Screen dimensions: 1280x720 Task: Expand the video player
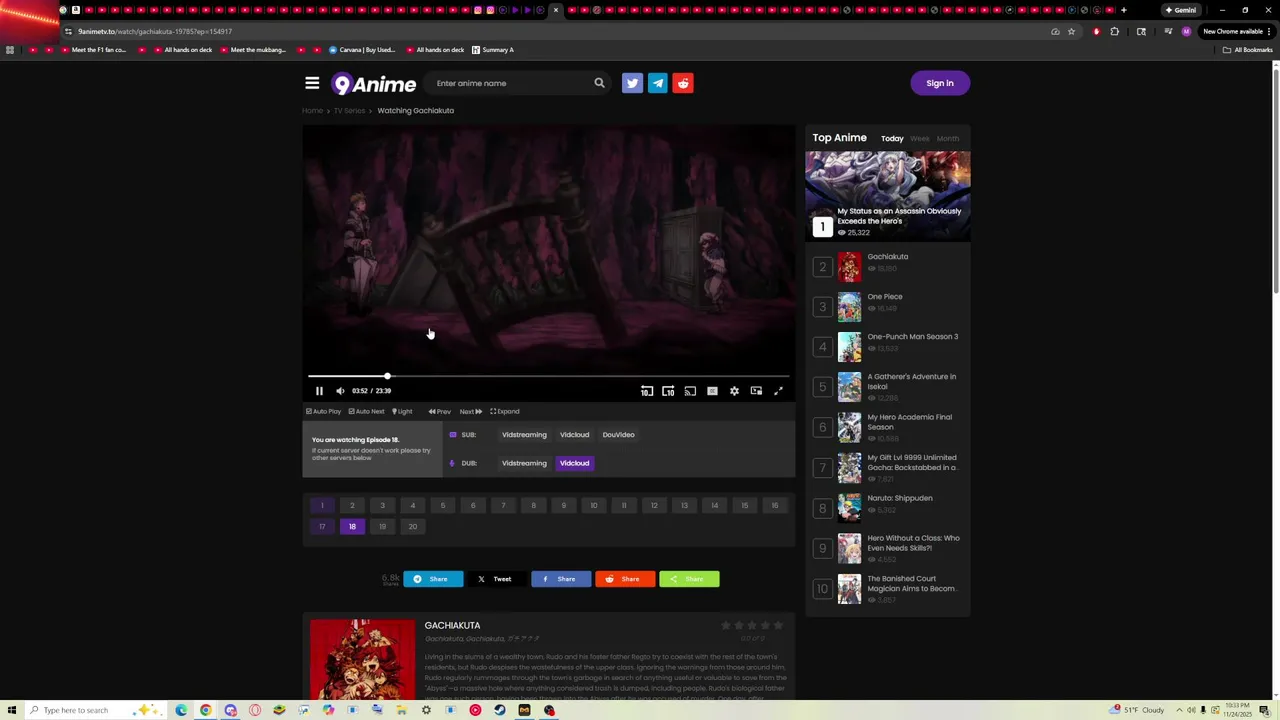505,411
